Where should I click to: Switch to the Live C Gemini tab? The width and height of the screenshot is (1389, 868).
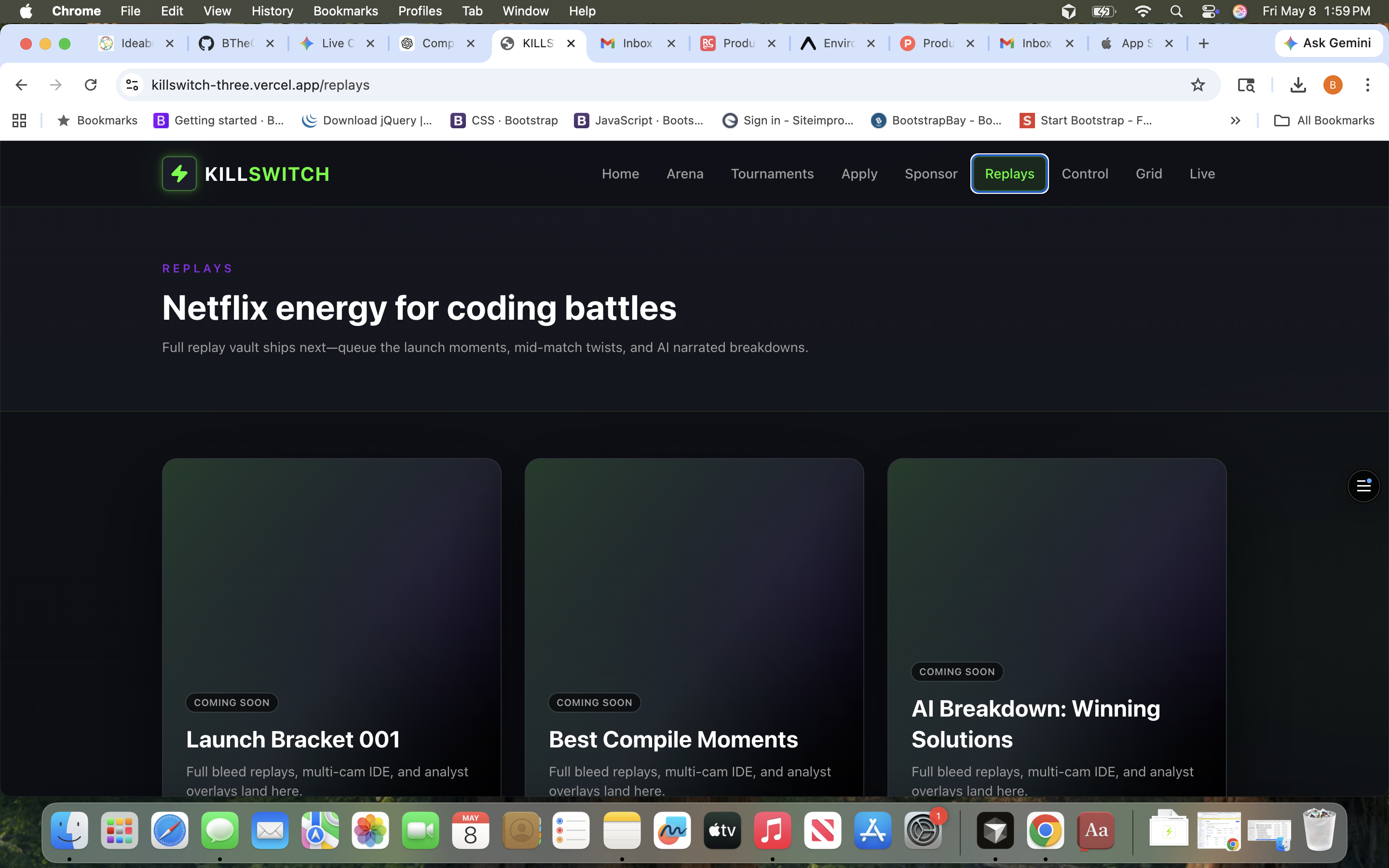coord(338,43)
